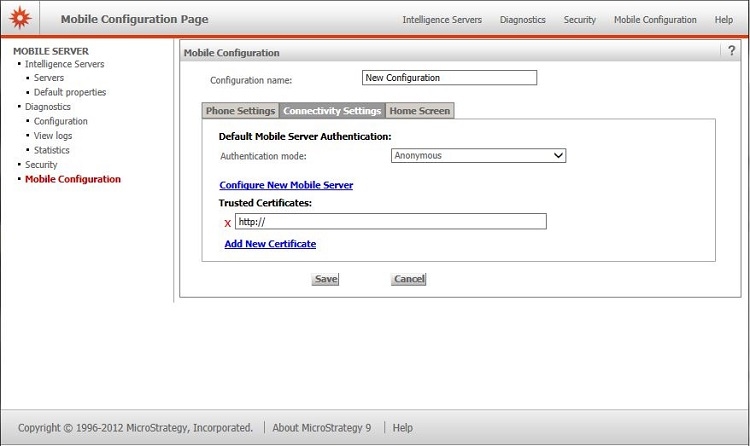Open Diagnostics in top navigation
This screenshot has height=446, width=750.
[x=522, y=20]
